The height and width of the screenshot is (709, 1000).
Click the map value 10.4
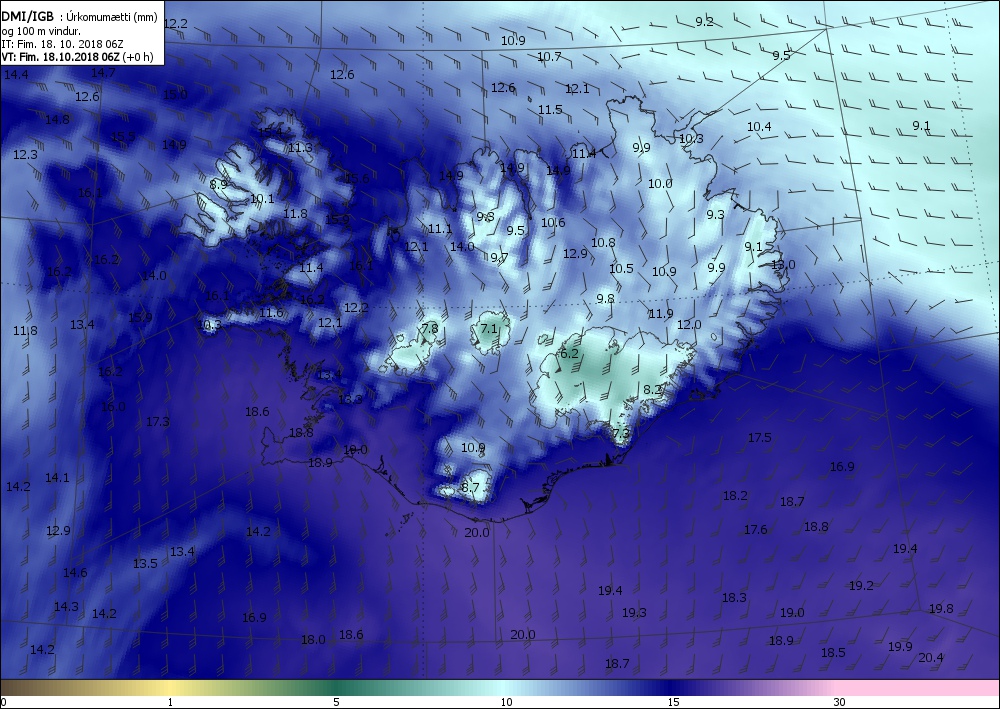tap(759, 127)
